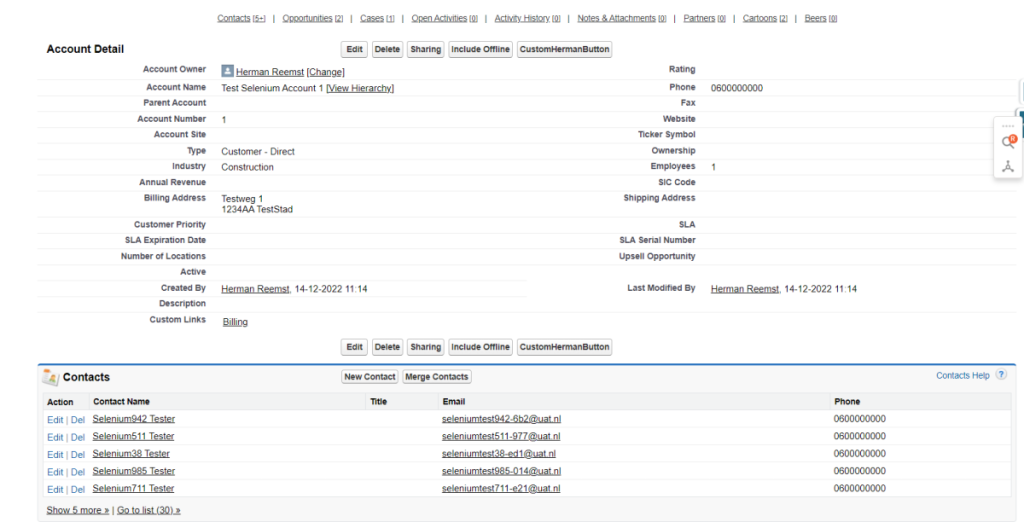Grab the dotted drag handle on side widget
This screenshot has height=522, width=1024.
[1008, 126]
